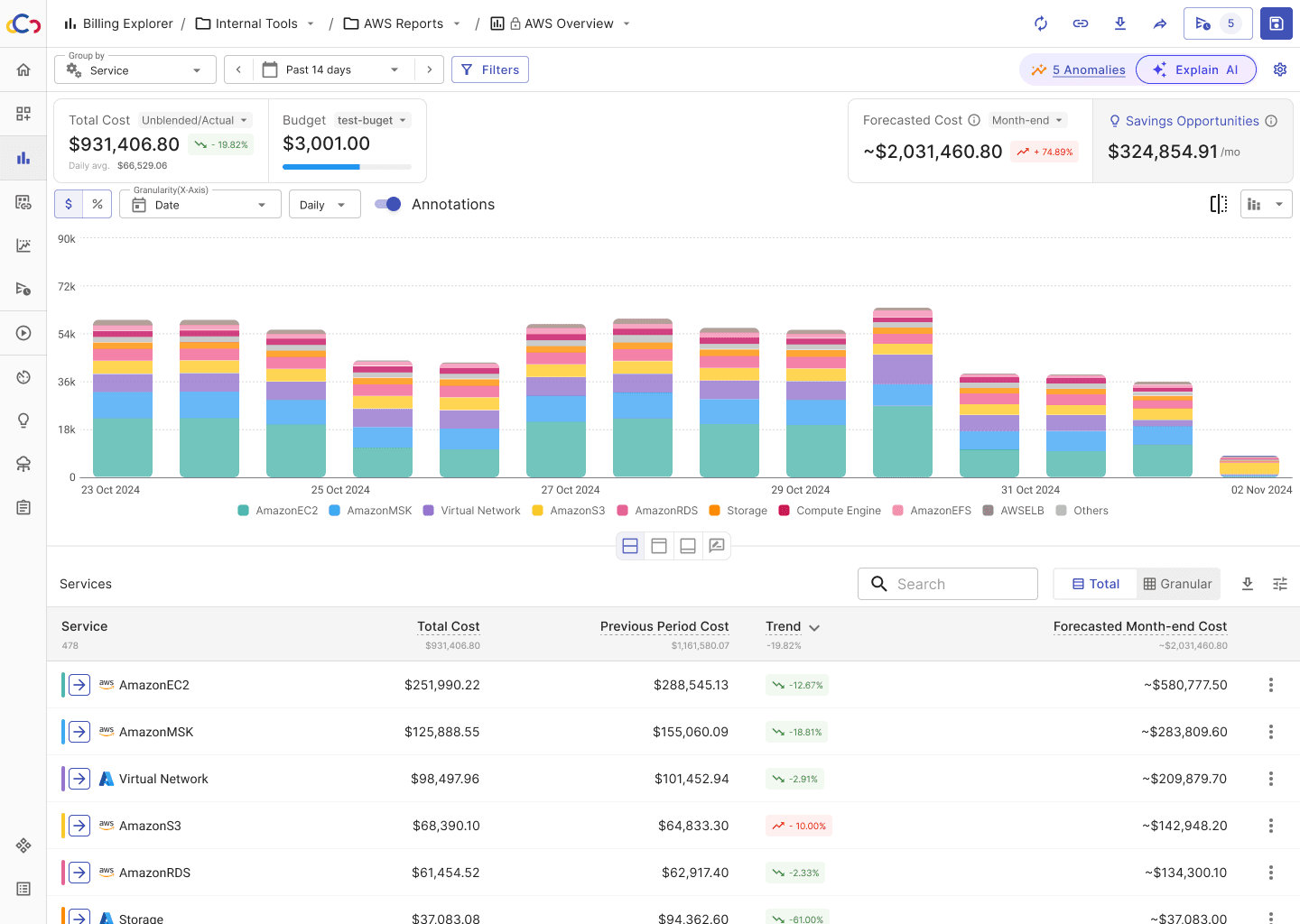Open the lightbulb recommendations icon in sidebar
The image size is (1300, 924).
point(23,420)
